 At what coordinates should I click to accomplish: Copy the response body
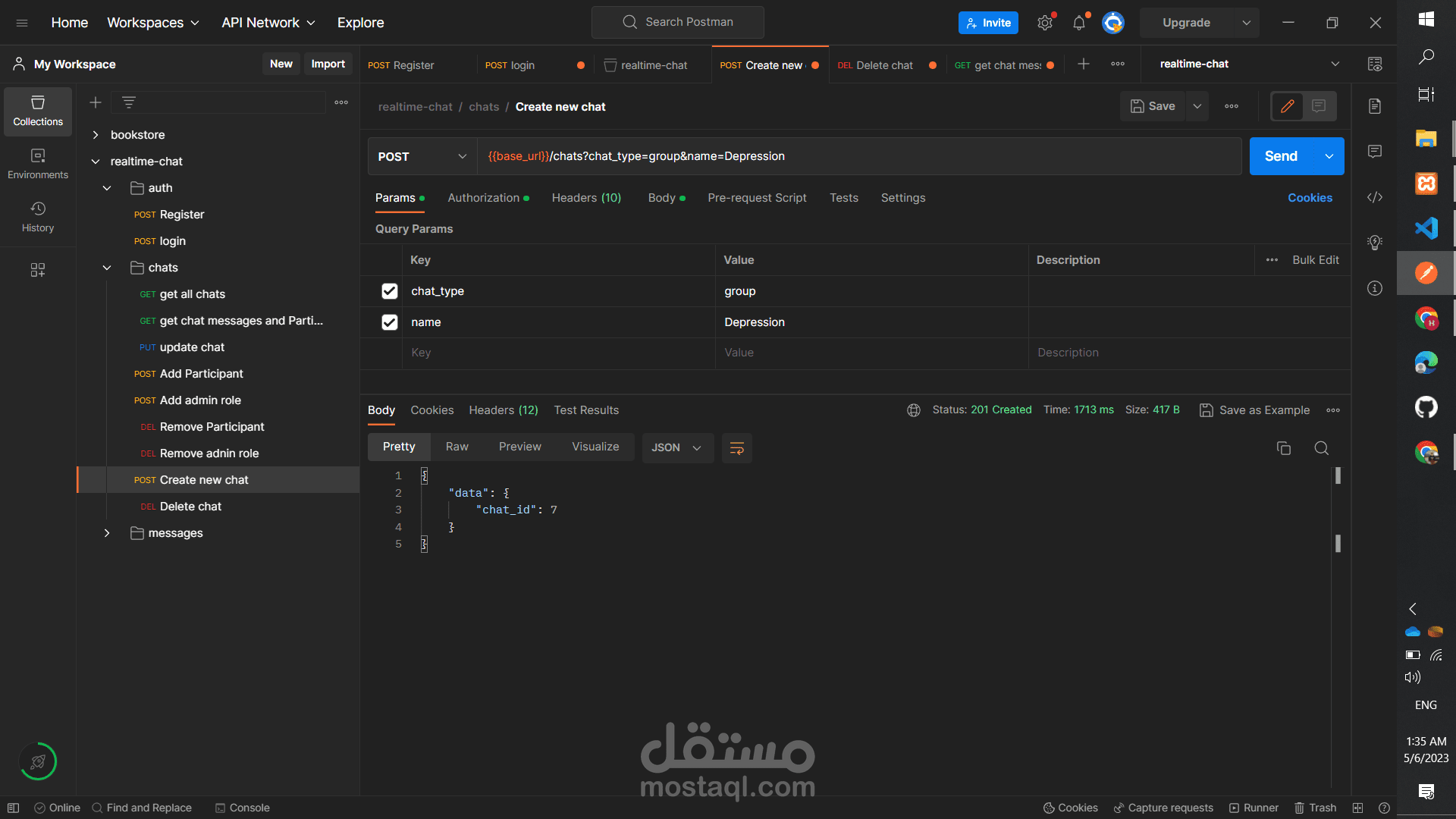click(1284, 448)
